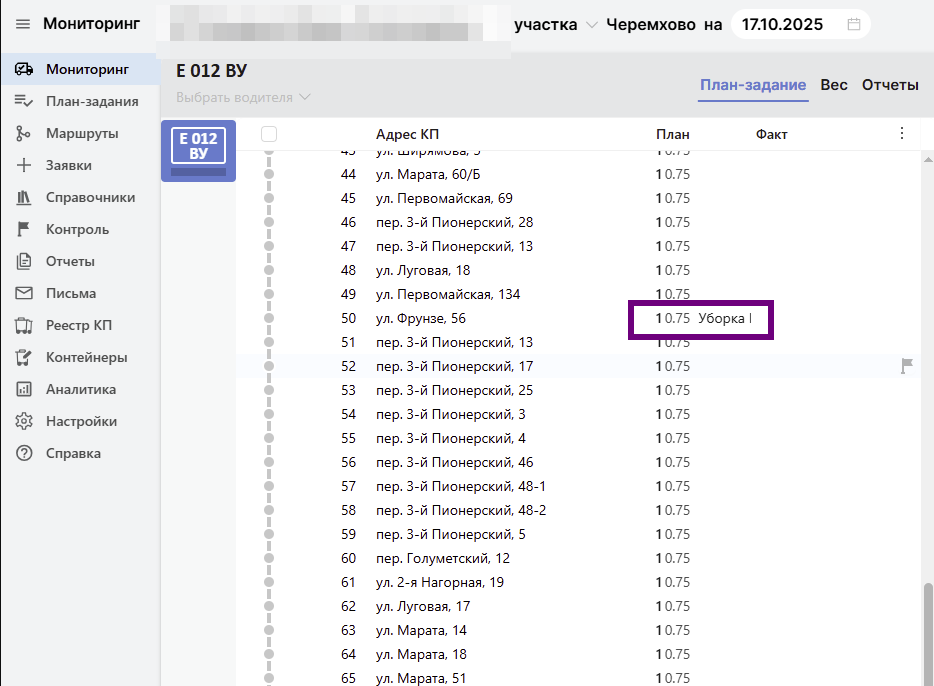Go to Маршруты section icon
The image size is (934, 686).
25,133
